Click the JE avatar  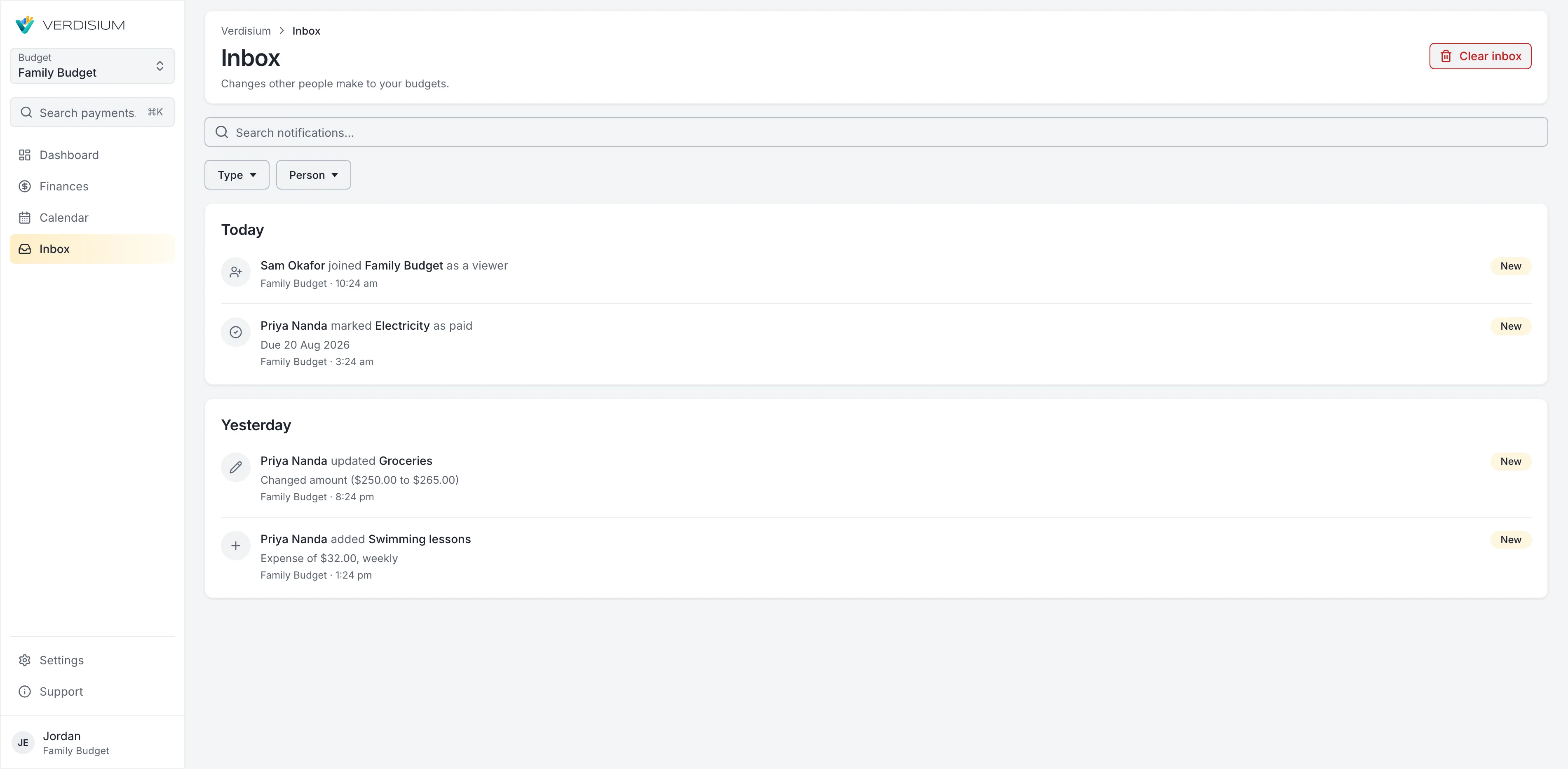click(x=23, y=743)
